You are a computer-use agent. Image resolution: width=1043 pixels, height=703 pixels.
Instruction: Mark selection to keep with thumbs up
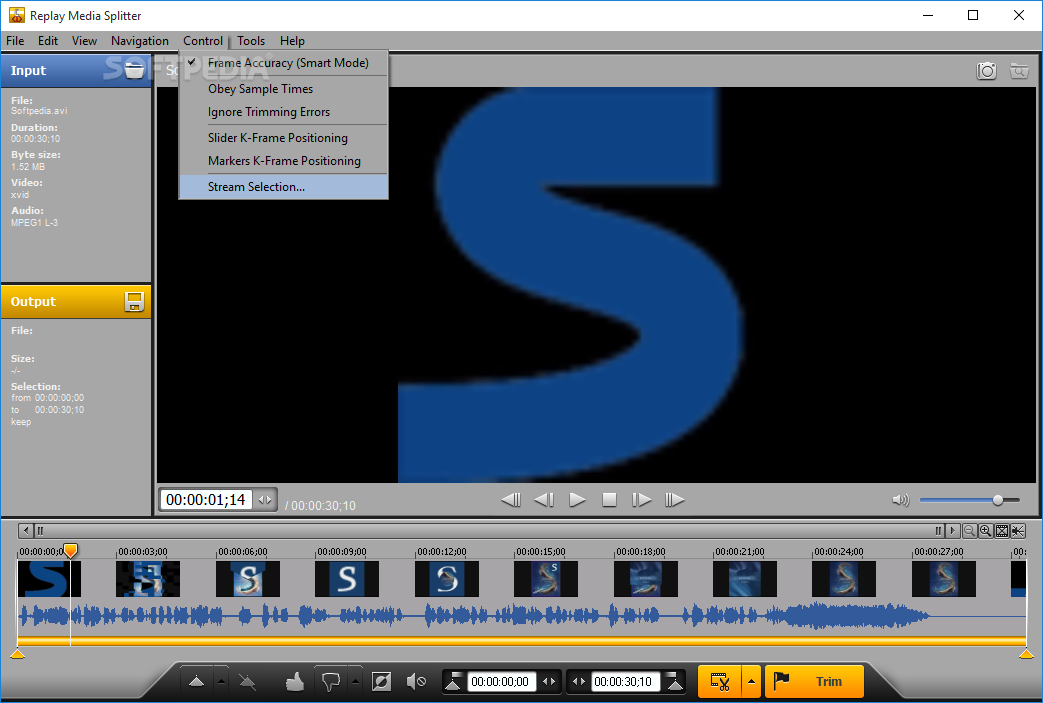pos(295,682)
